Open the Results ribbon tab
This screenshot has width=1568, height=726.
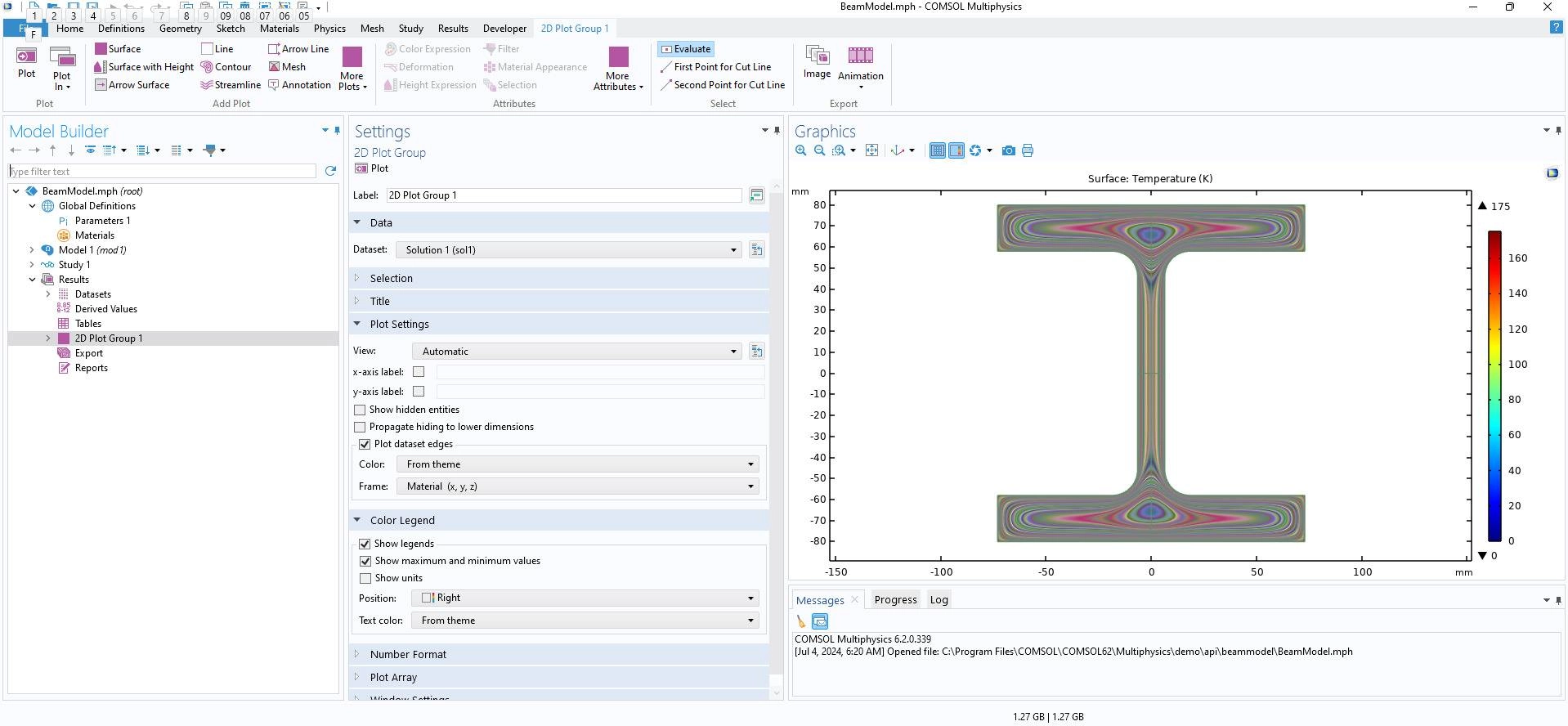tap(453, 28)
